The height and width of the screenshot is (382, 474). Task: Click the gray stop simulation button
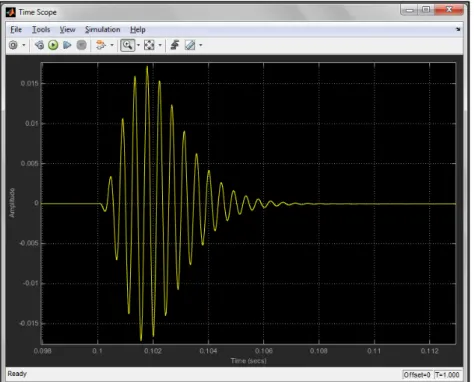click(x=81, y=45)
